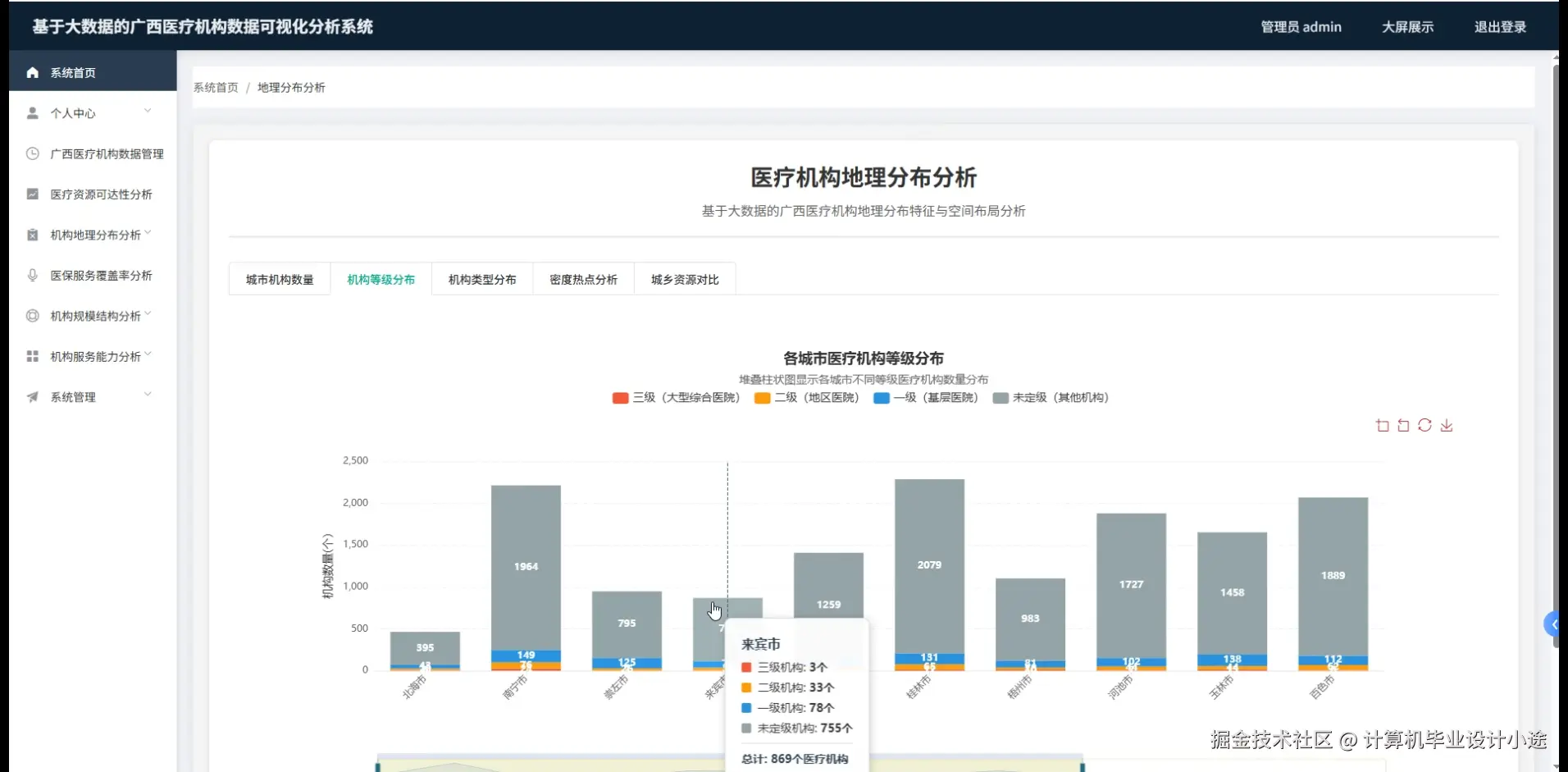
Task: Open the 城乡资源对比 tab
Action: 685,279
